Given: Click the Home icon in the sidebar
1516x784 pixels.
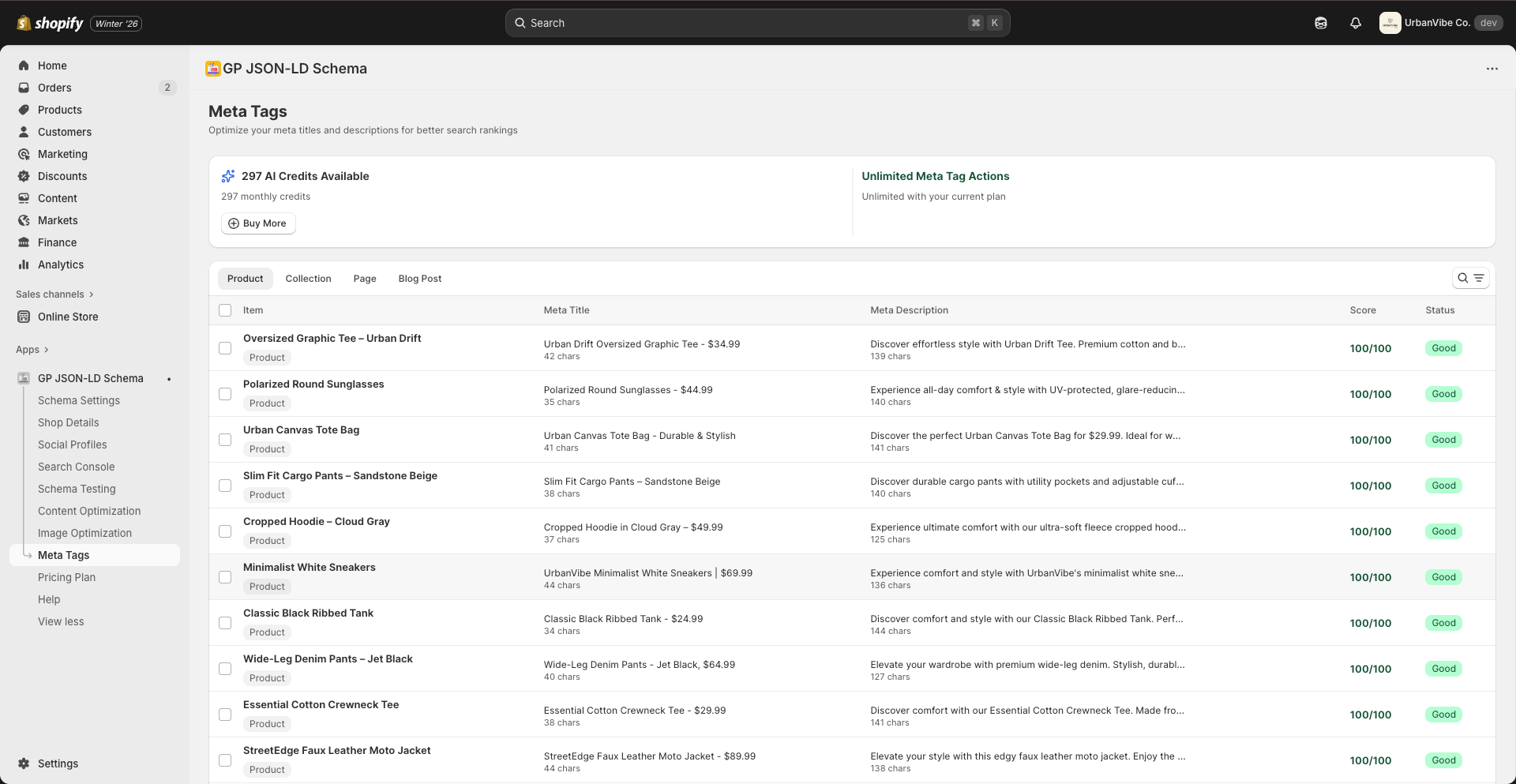Looking at the screenshot, I should 24,66.
